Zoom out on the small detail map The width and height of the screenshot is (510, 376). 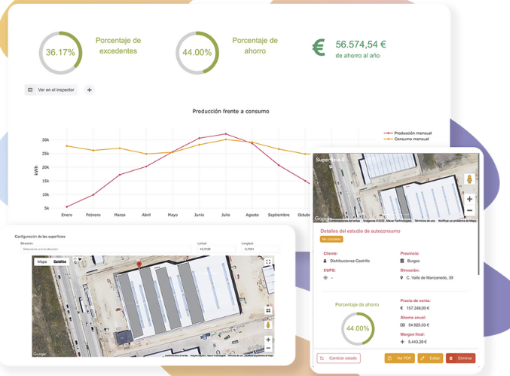[469, 210]
